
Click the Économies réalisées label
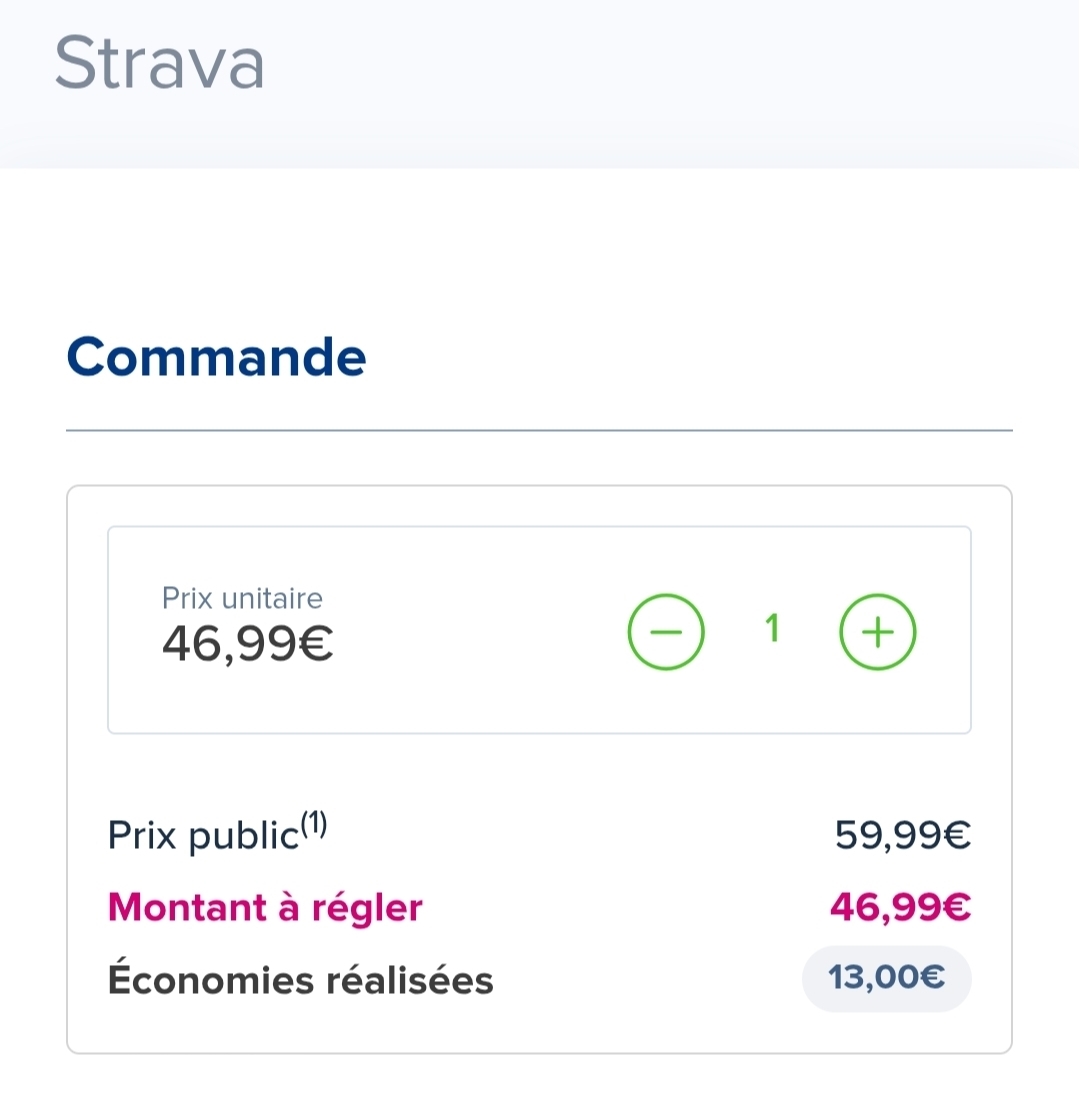300,981
